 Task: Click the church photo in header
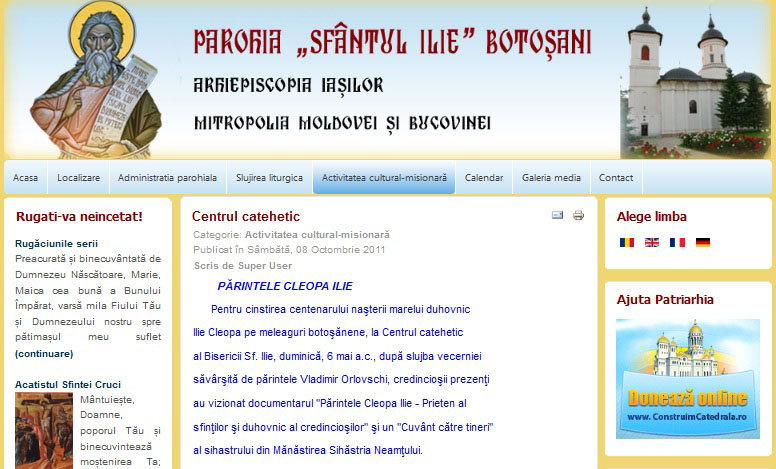coord(695,82)
